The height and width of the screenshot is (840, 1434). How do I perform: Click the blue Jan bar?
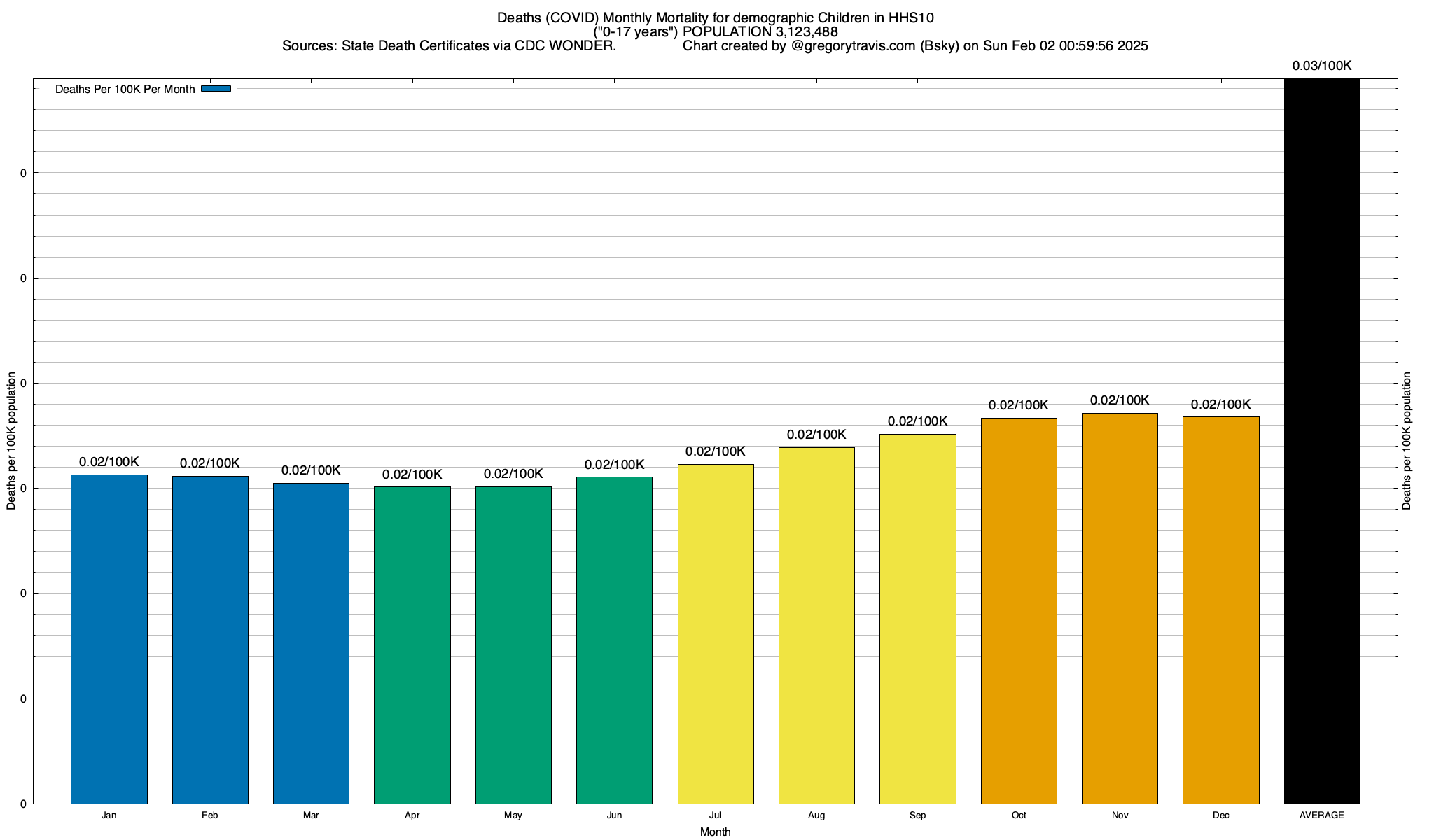coord(109,638)
